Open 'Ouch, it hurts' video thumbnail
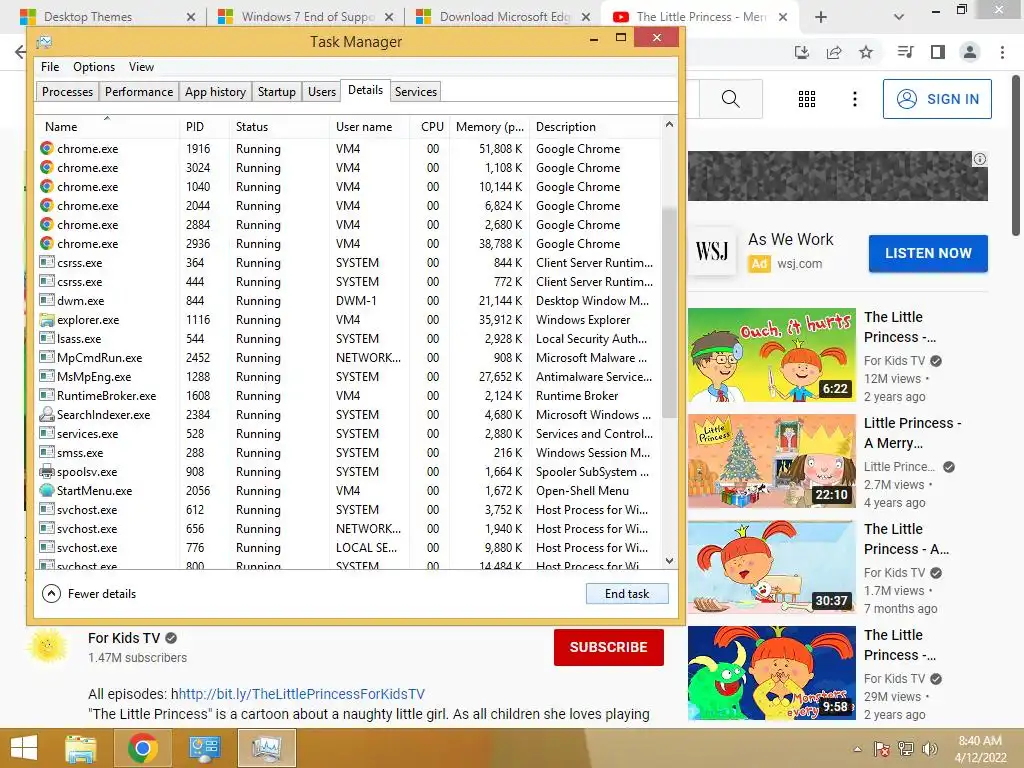This screenshot has width=1024, height=768. [771, 355]
